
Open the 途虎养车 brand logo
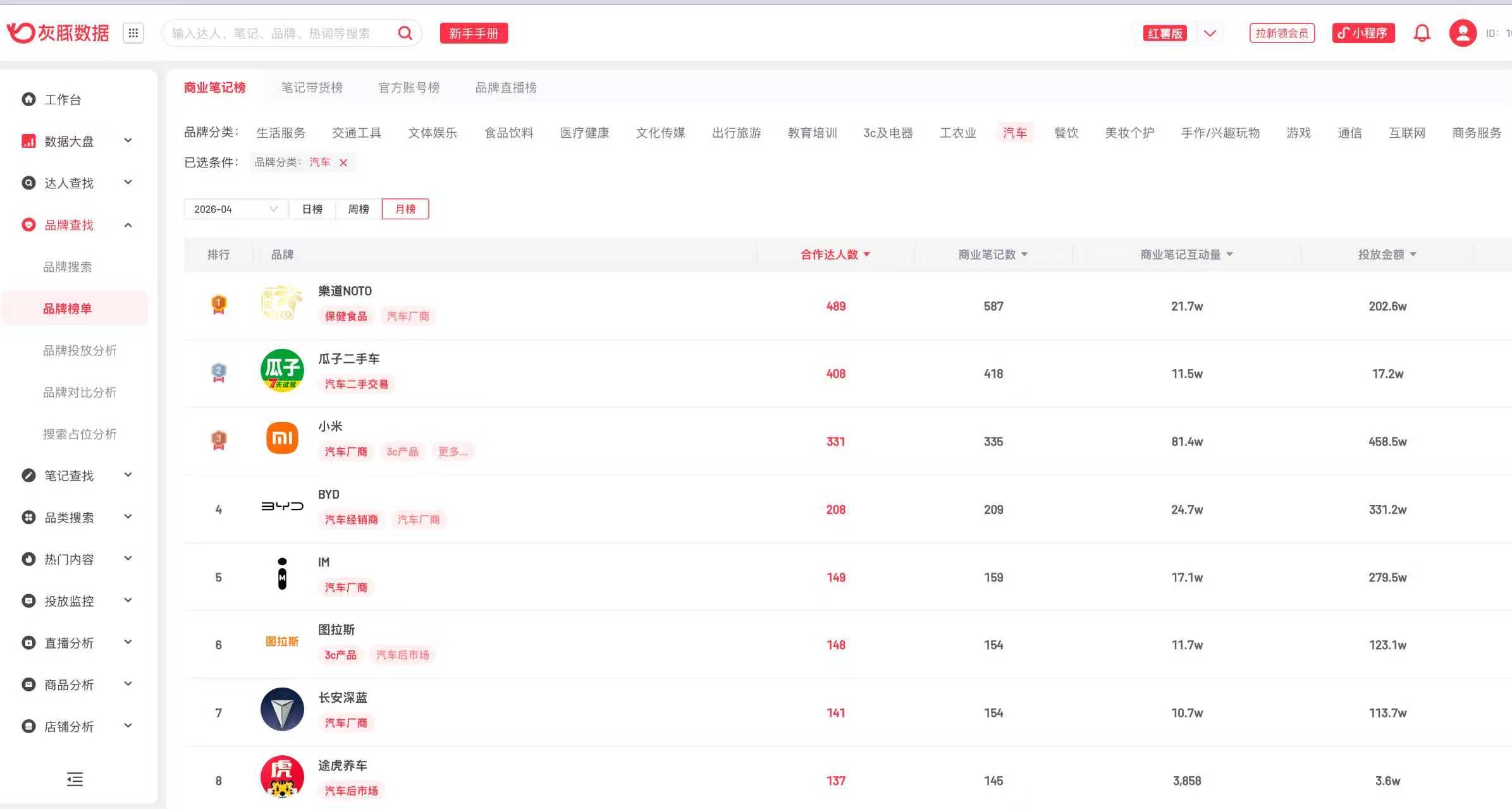pyautogui.click(x=282, y=777)
